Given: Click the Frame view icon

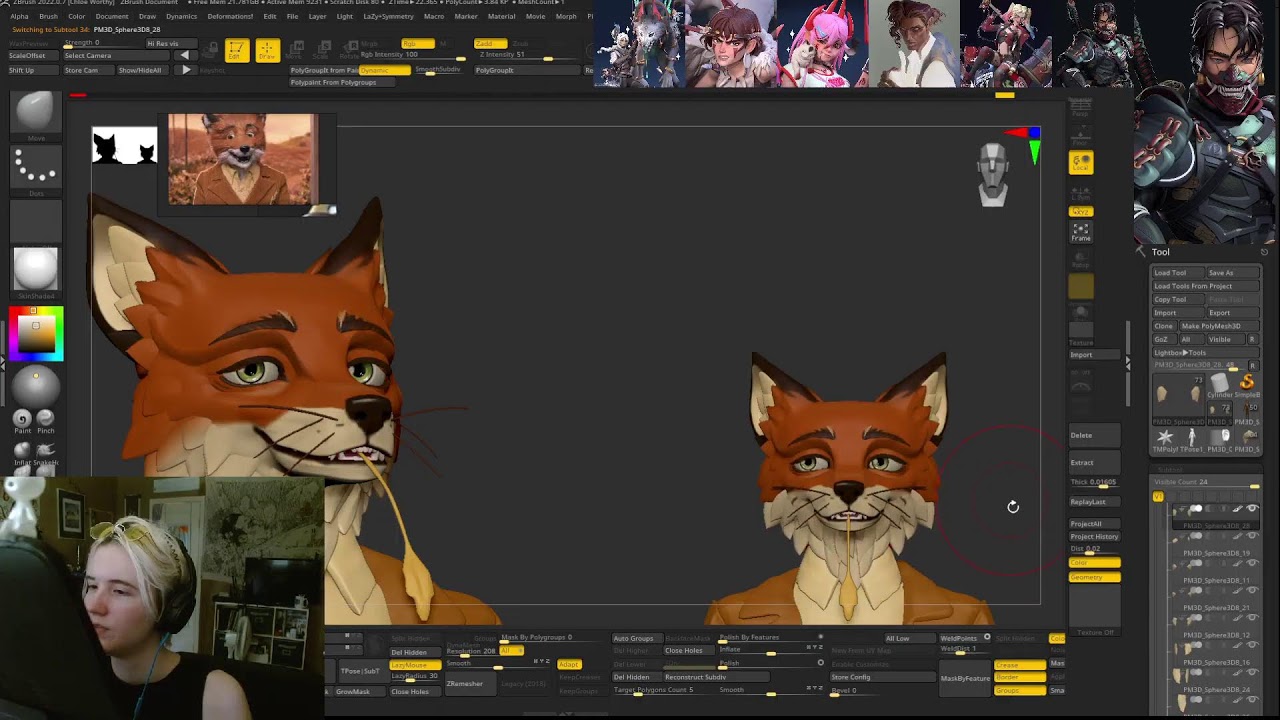Looking at the screenshot, I should 1081,232.
